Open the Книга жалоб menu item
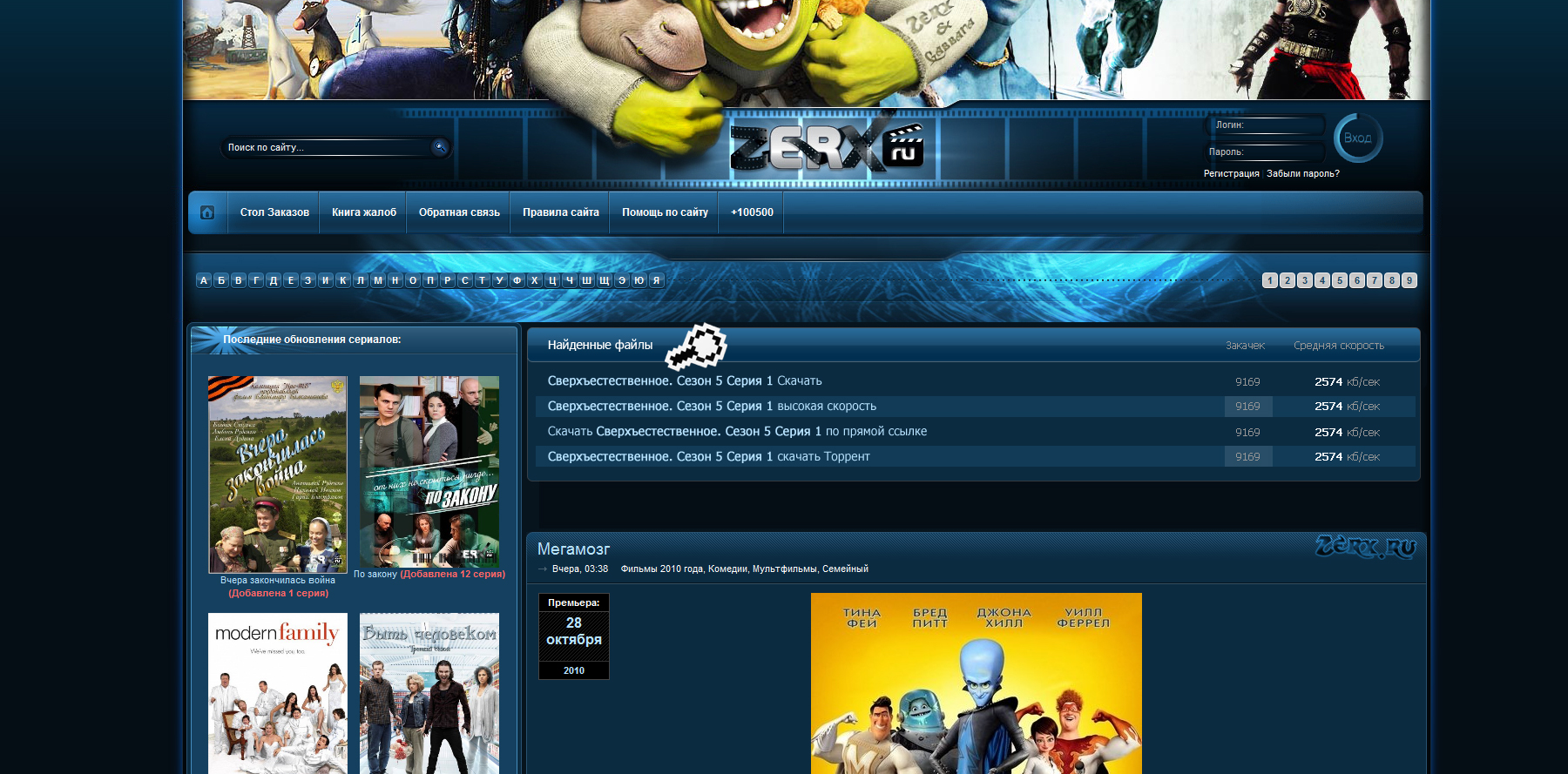This screenshot has height=774, width=1568. tap(364, 212)
